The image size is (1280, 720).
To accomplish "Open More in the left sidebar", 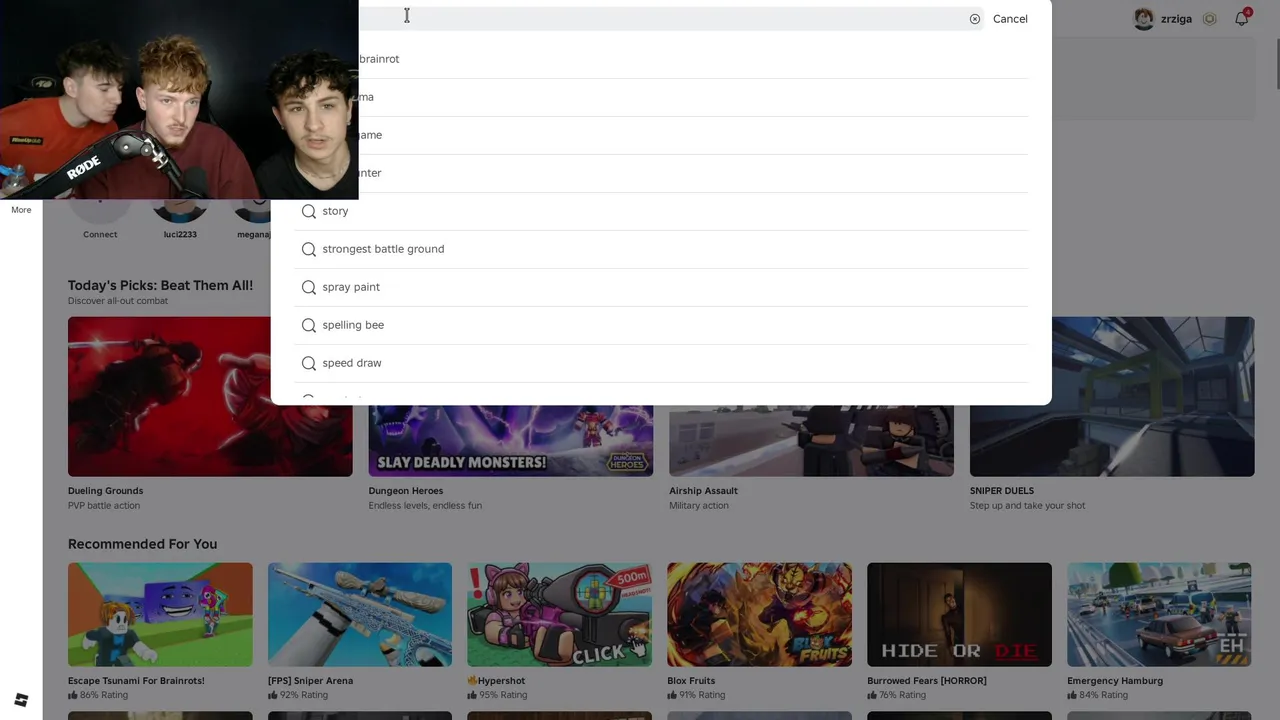I will coord(21,210).
